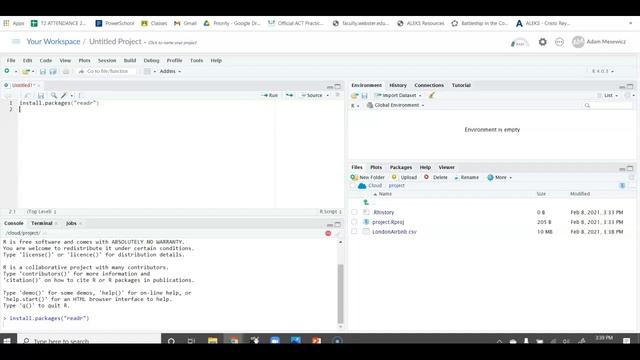Click the editor's save script disk icon
Screen dimensions: 640x360
41,96
